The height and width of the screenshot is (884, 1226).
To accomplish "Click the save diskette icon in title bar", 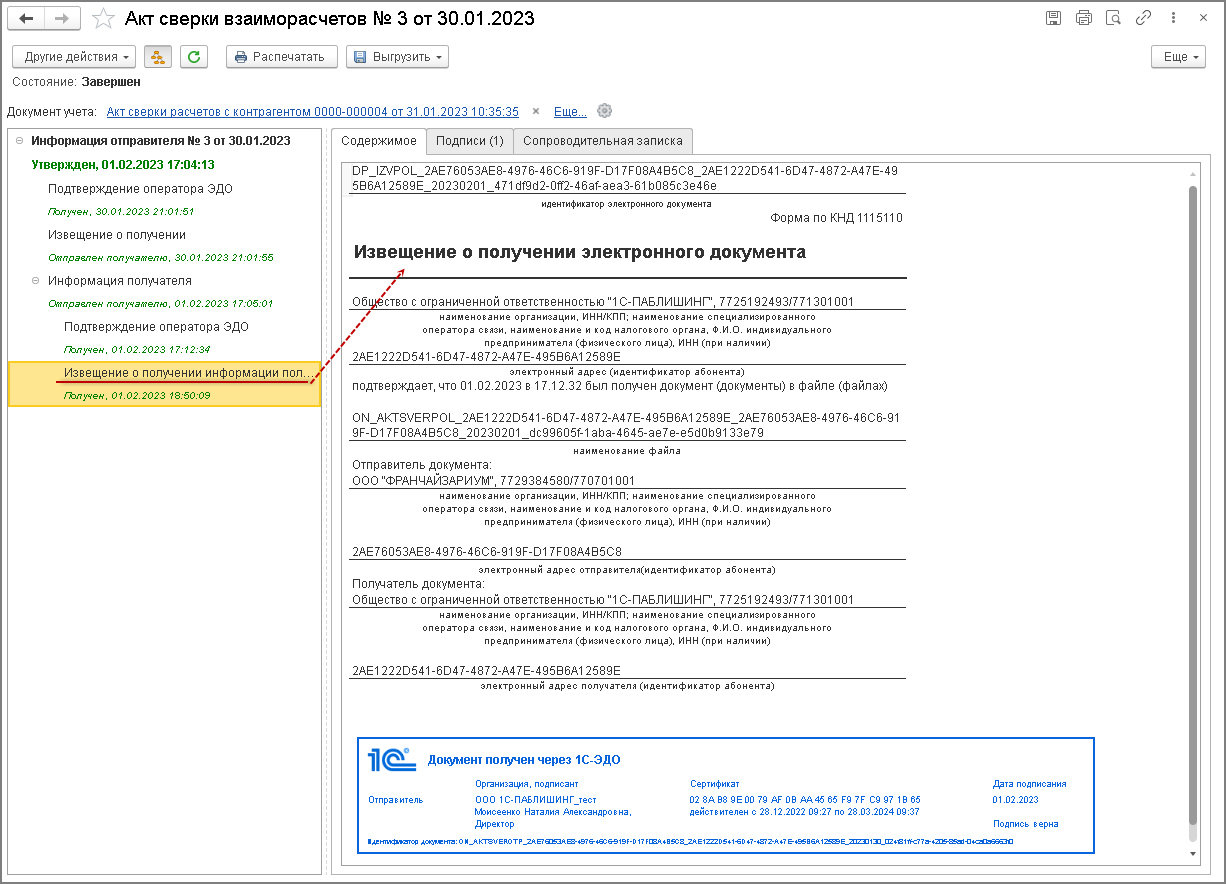I will 1053,18.
